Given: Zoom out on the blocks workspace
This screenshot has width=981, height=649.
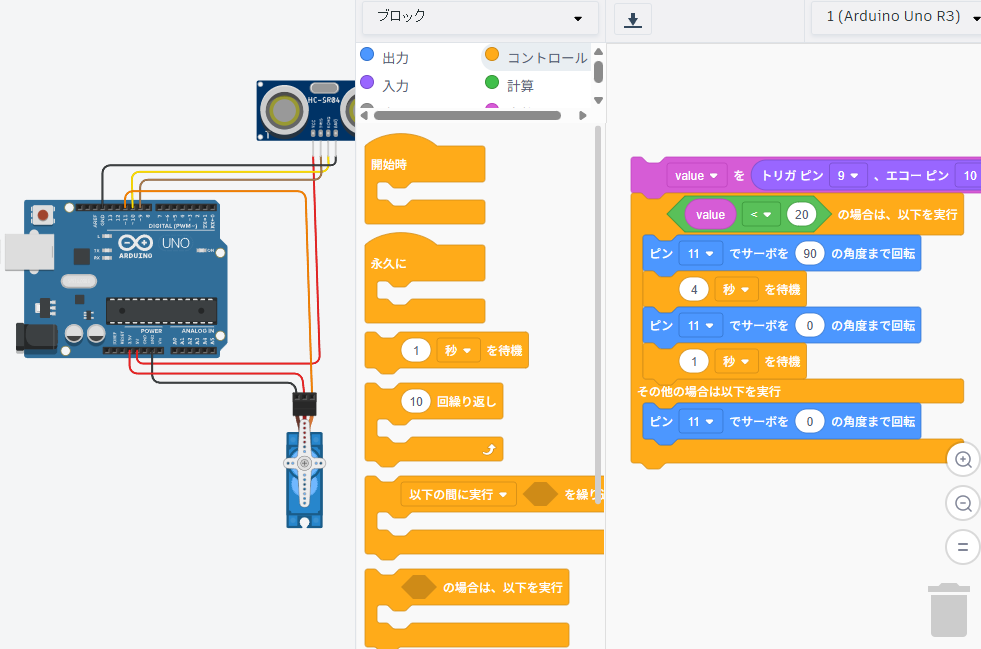Looking at the screenshot, I should click(x=963, y=503).
